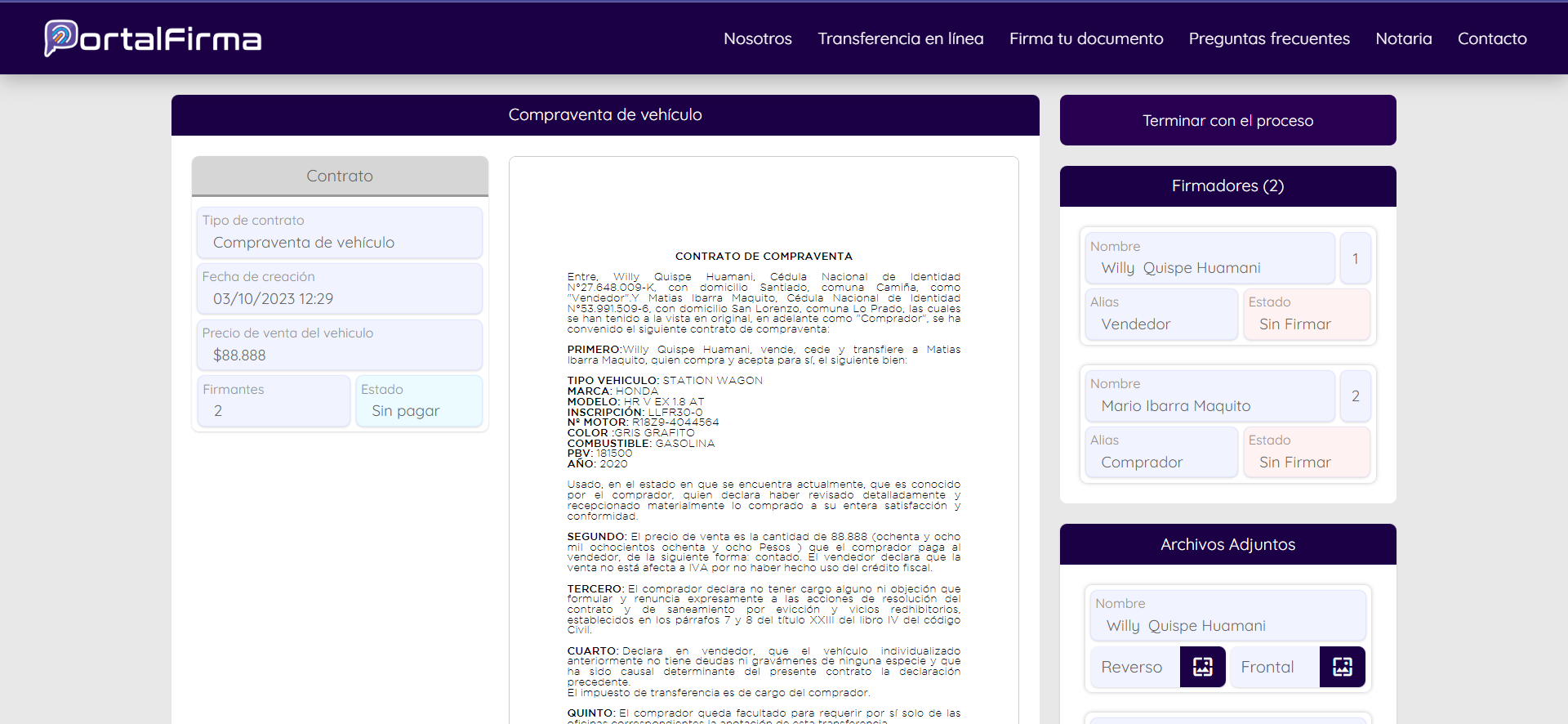Navigate to Notaria section
1568x724 pixels.
click(x=1403, y=38)
